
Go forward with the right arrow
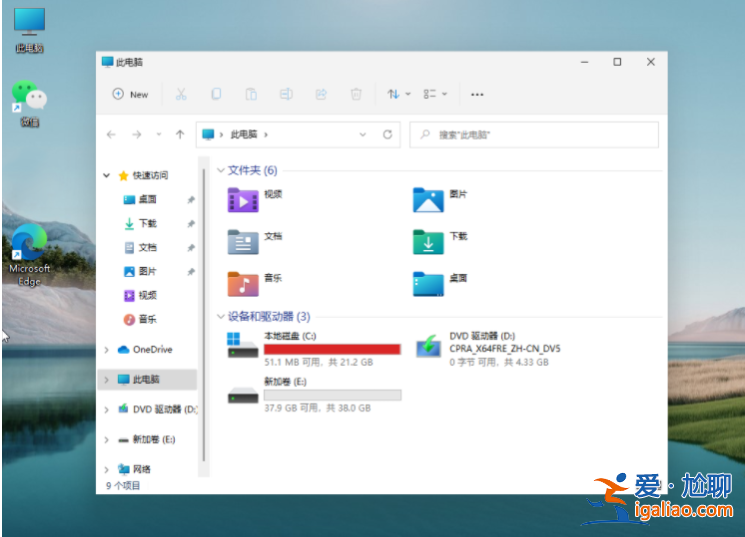click(x=137, y=134)
